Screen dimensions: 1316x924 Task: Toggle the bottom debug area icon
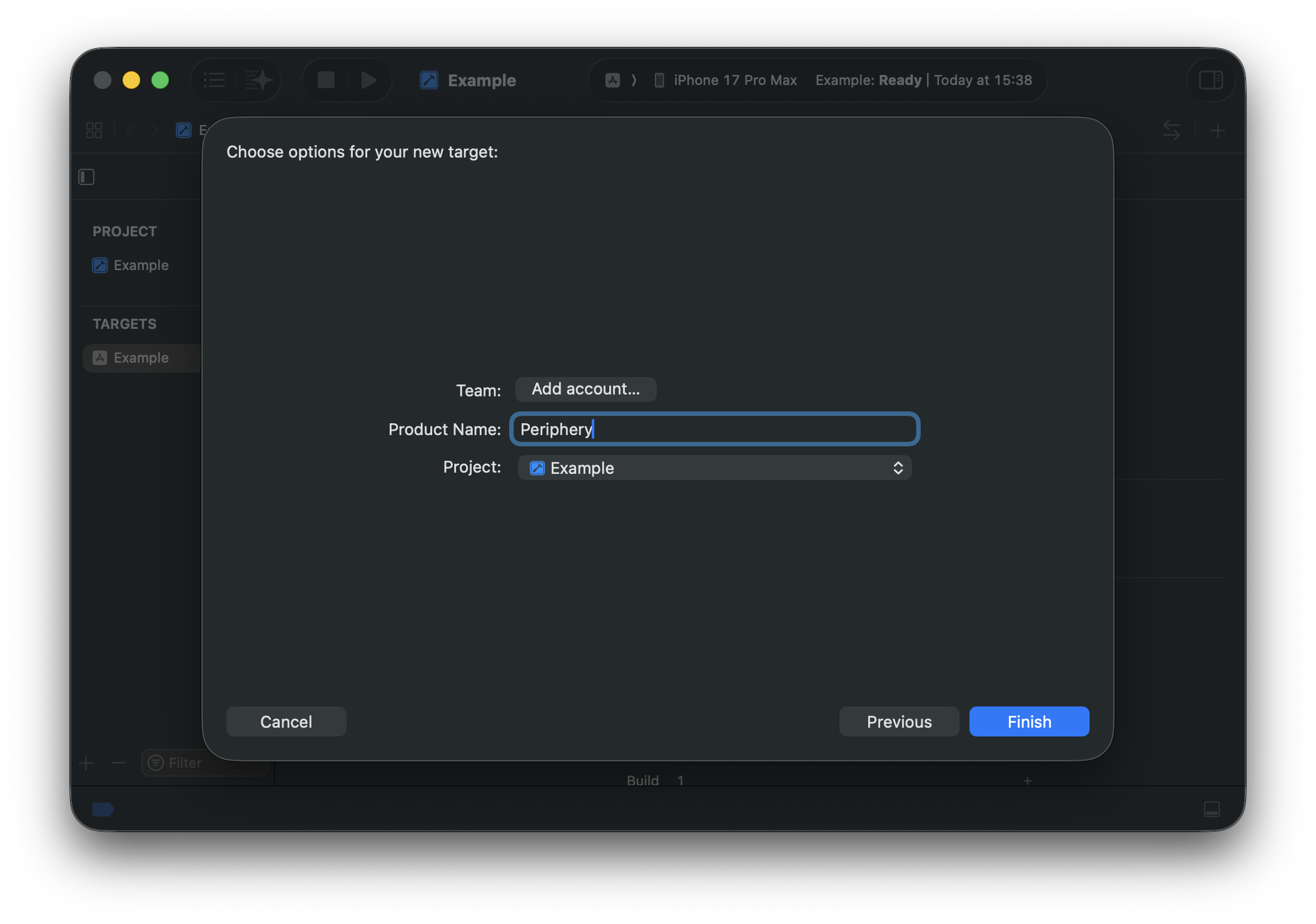[x=1212, y=809]
